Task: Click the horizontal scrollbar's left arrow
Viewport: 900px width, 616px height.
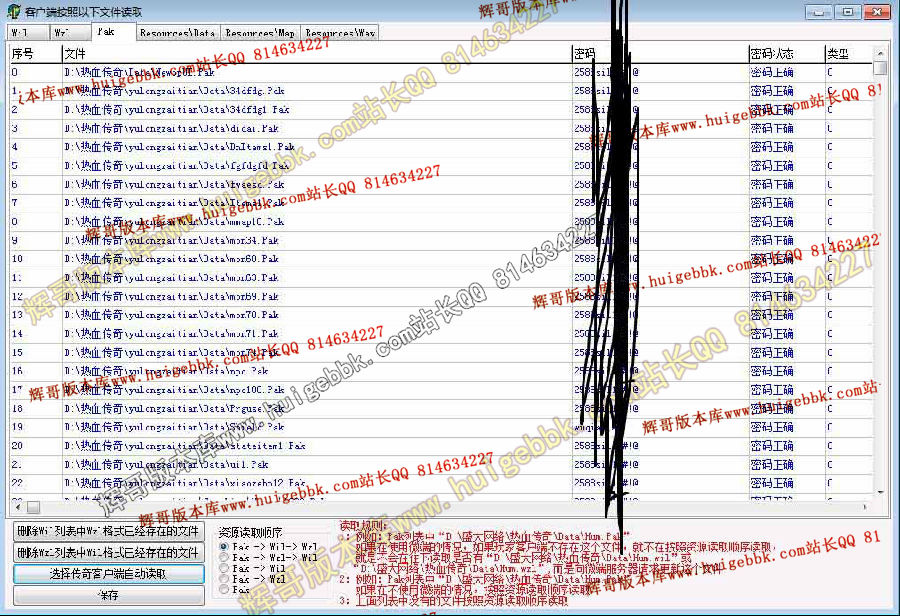Action: 18,507
